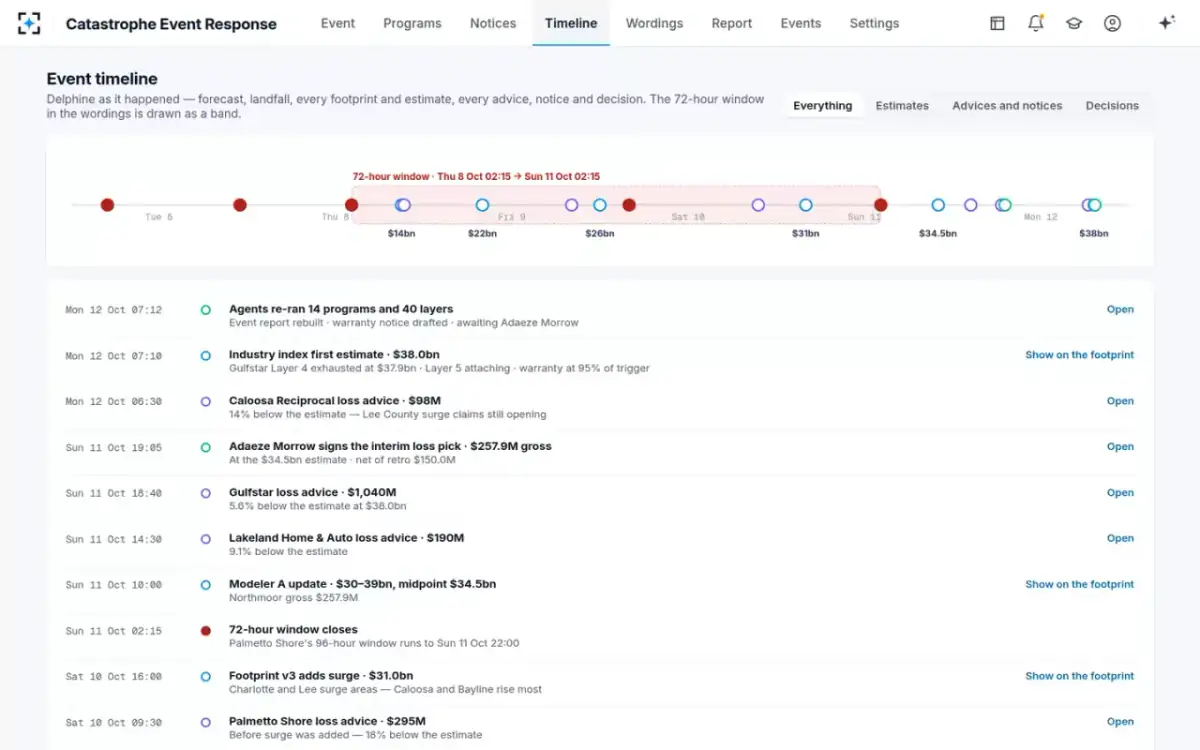Select the Timeline tab

pos(571,23)
